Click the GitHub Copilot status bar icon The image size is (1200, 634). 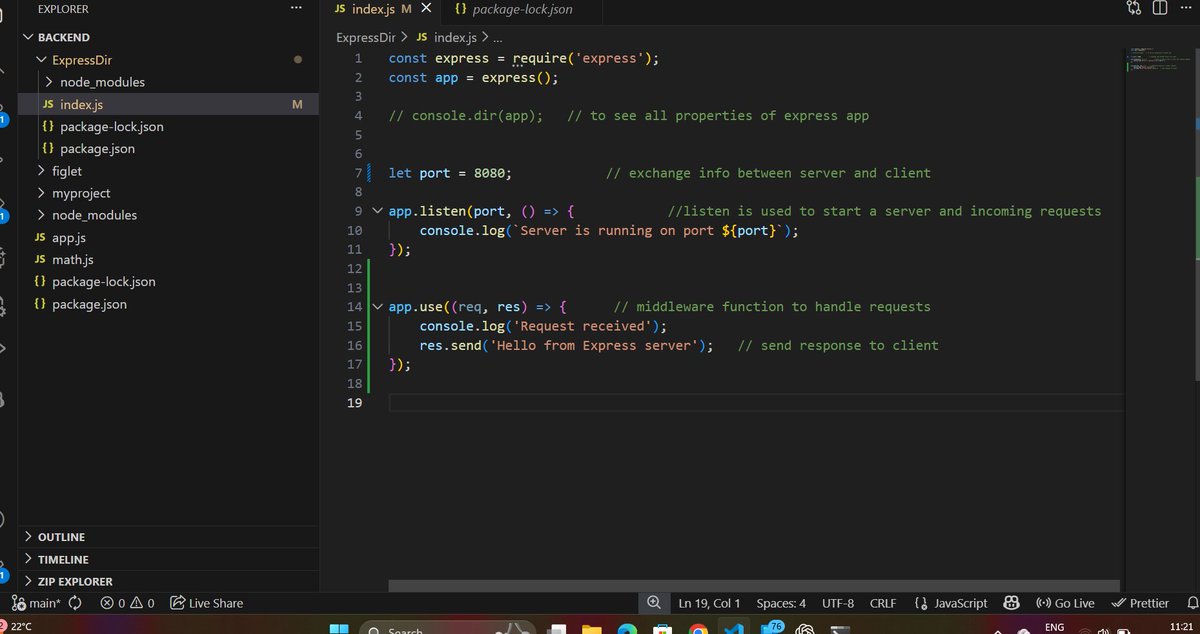(x=1011, y=603)
